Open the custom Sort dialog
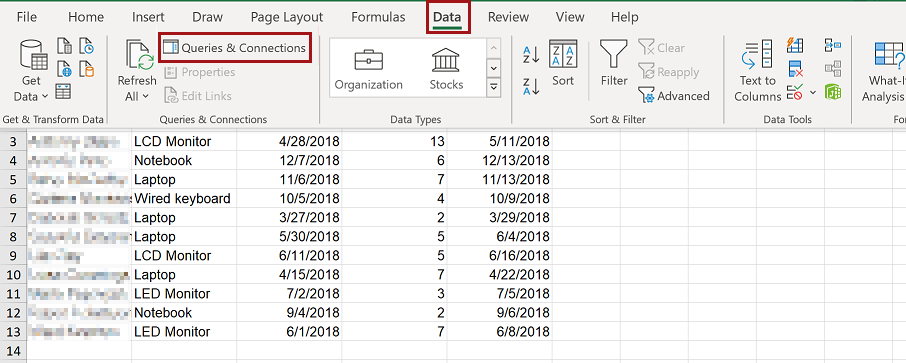The width and height of the screenshot is (906, 363). [x=563, y=64]
